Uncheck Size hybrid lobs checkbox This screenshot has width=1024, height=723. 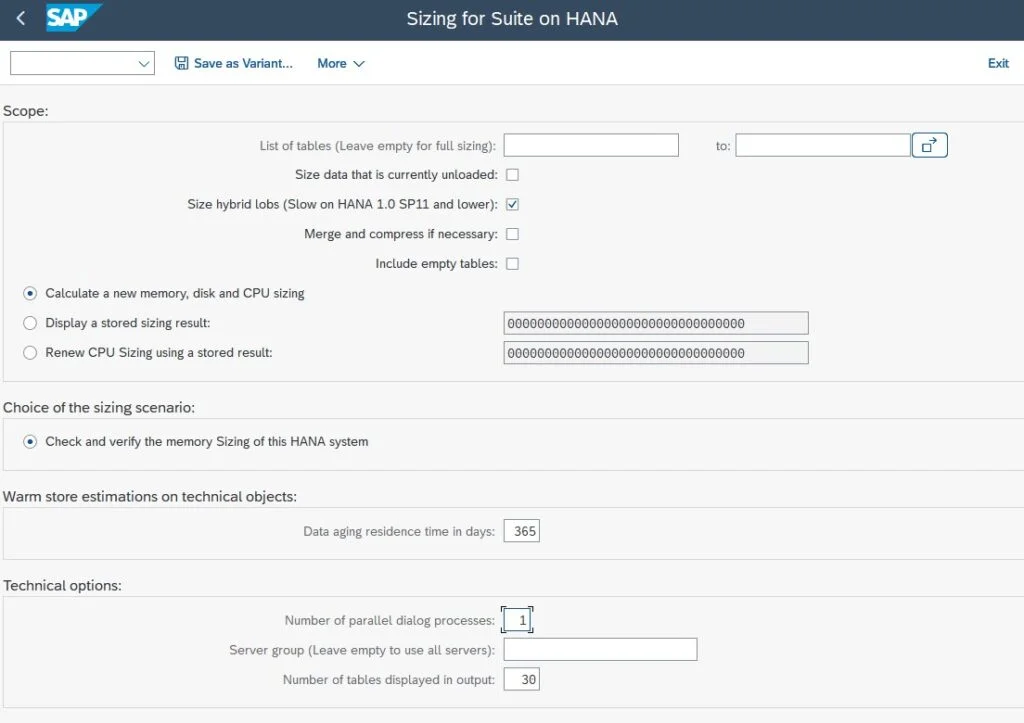pyautogui.click(x=513, y=204)
